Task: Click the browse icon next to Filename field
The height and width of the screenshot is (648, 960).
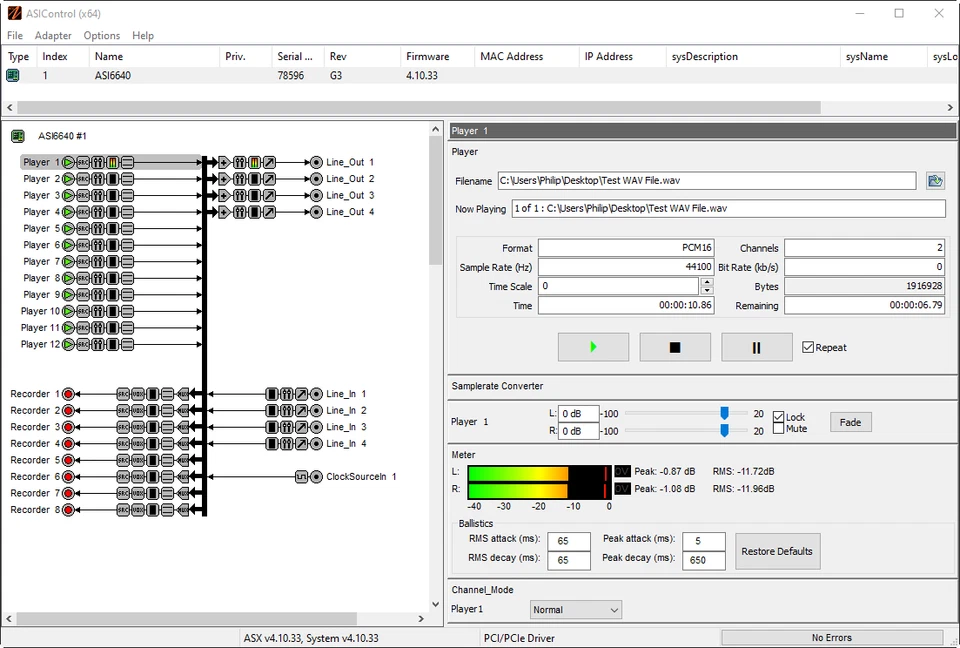Action: click(x=934, y=180)
